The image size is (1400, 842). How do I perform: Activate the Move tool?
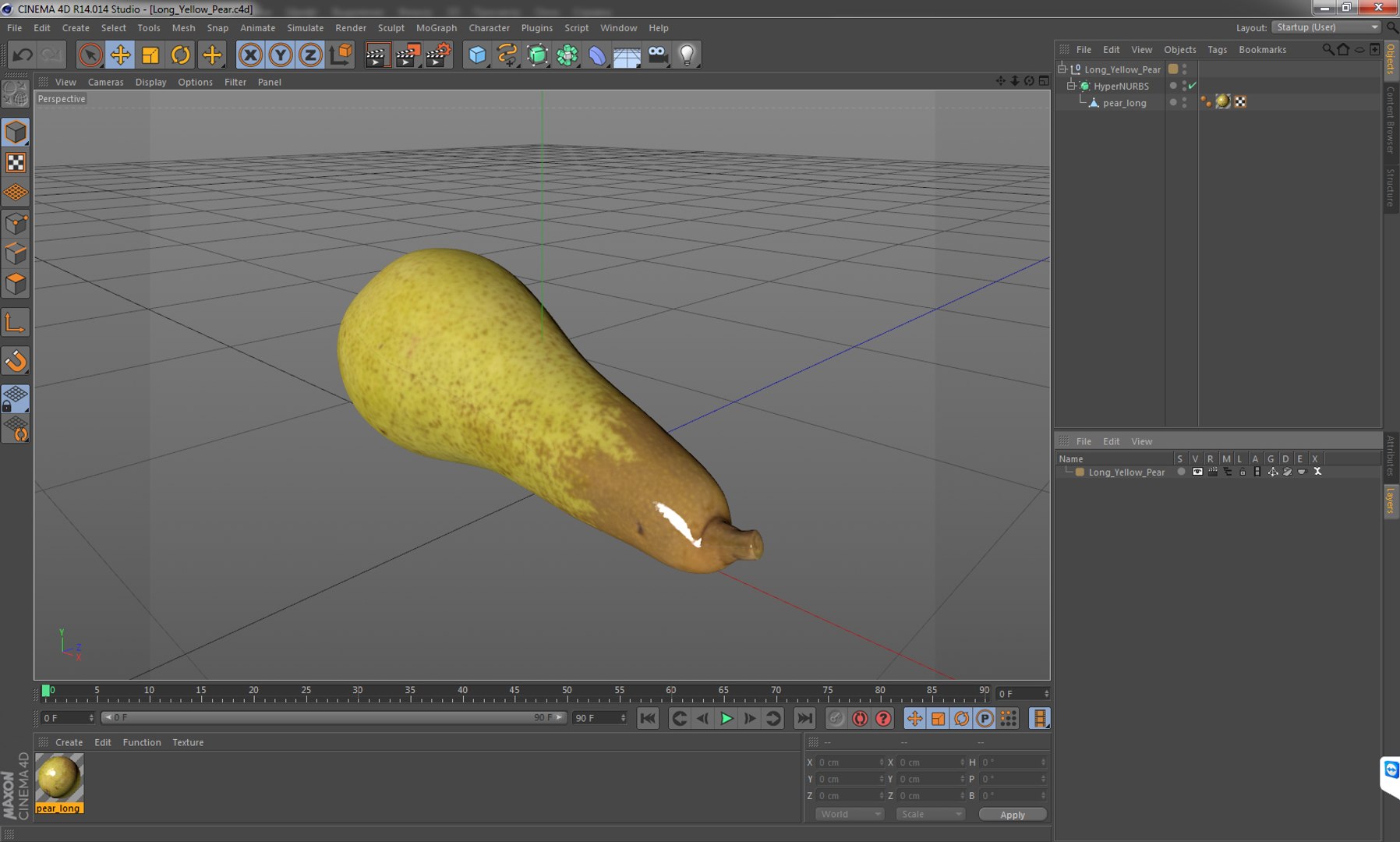pos(120,55)
